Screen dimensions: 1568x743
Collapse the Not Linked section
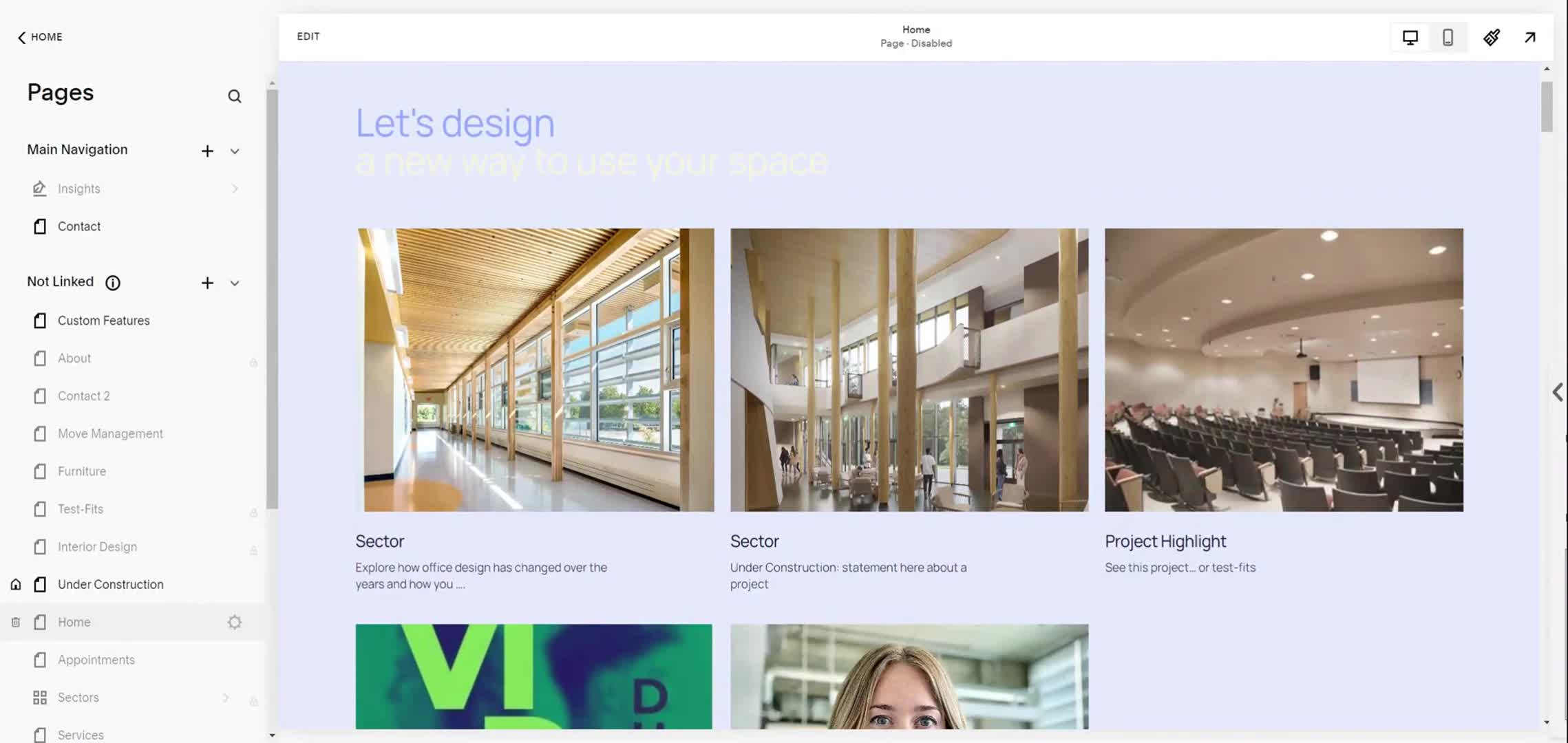tap(235, 283)
